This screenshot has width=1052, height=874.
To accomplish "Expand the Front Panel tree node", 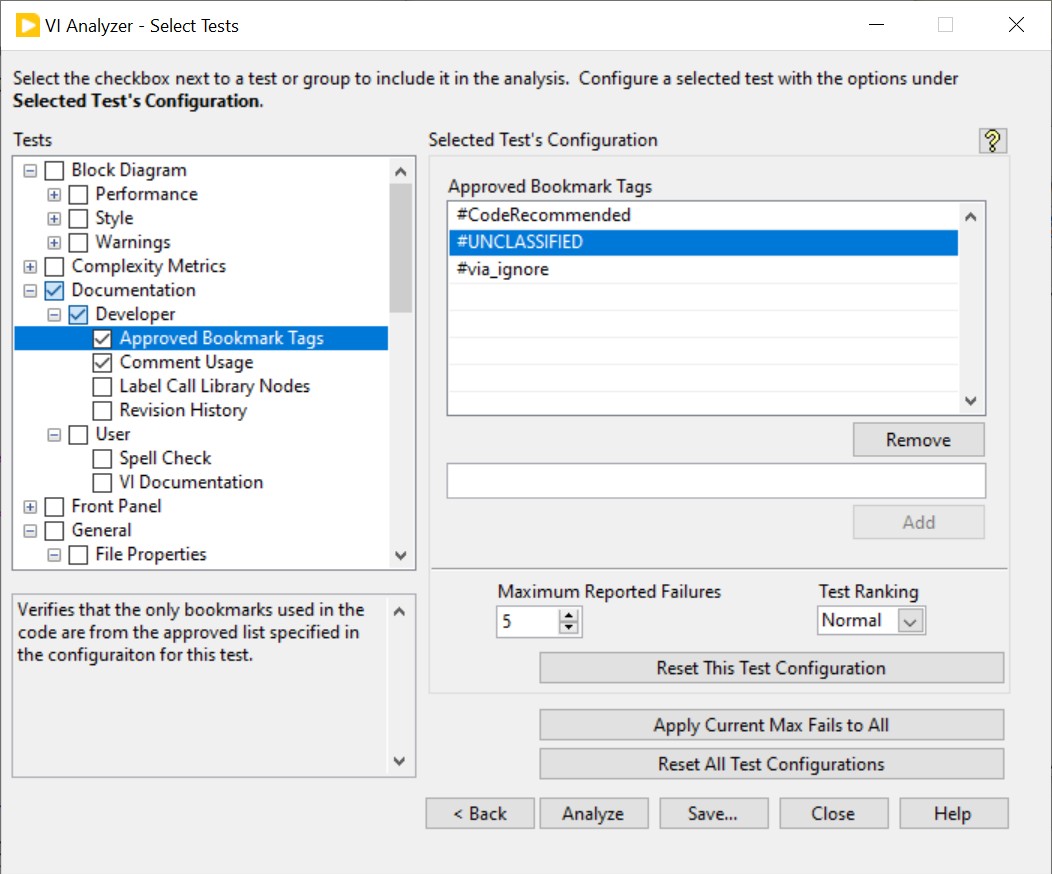I will pyautogui.click(x=30, y=506).
